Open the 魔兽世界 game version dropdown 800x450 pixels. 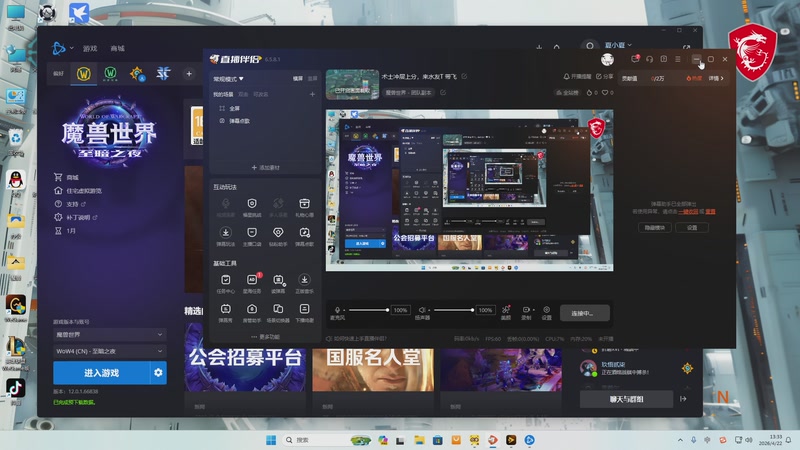coord(110,335)
